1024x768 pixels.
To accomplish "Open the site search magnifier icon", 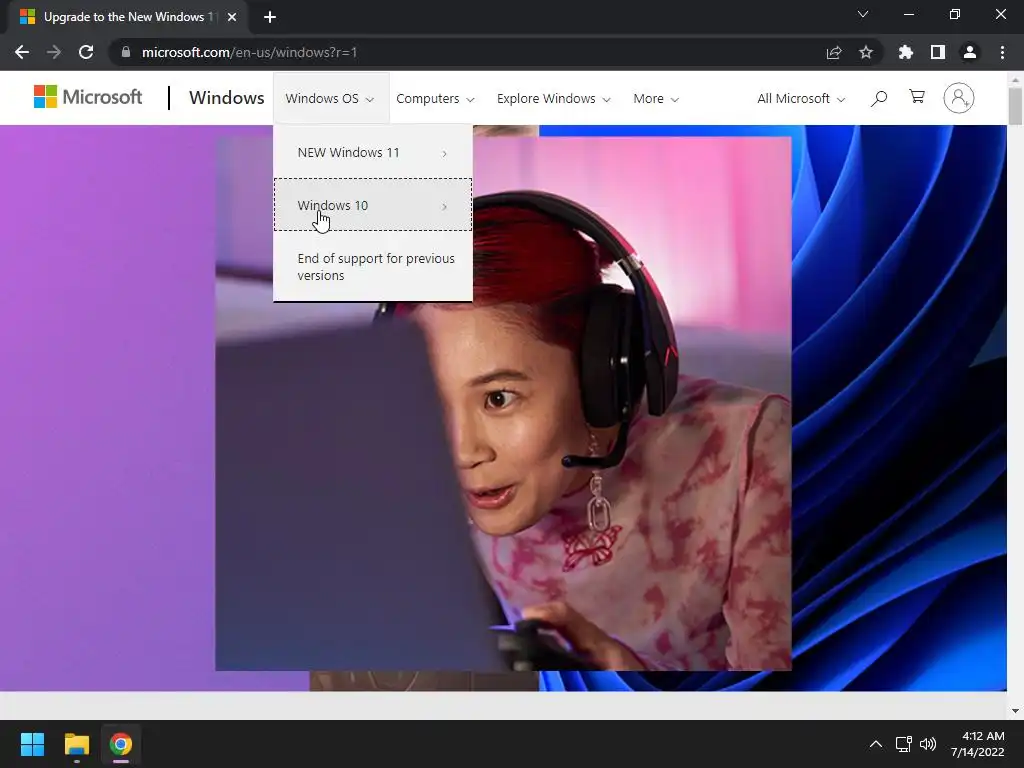I will [879, 99].
